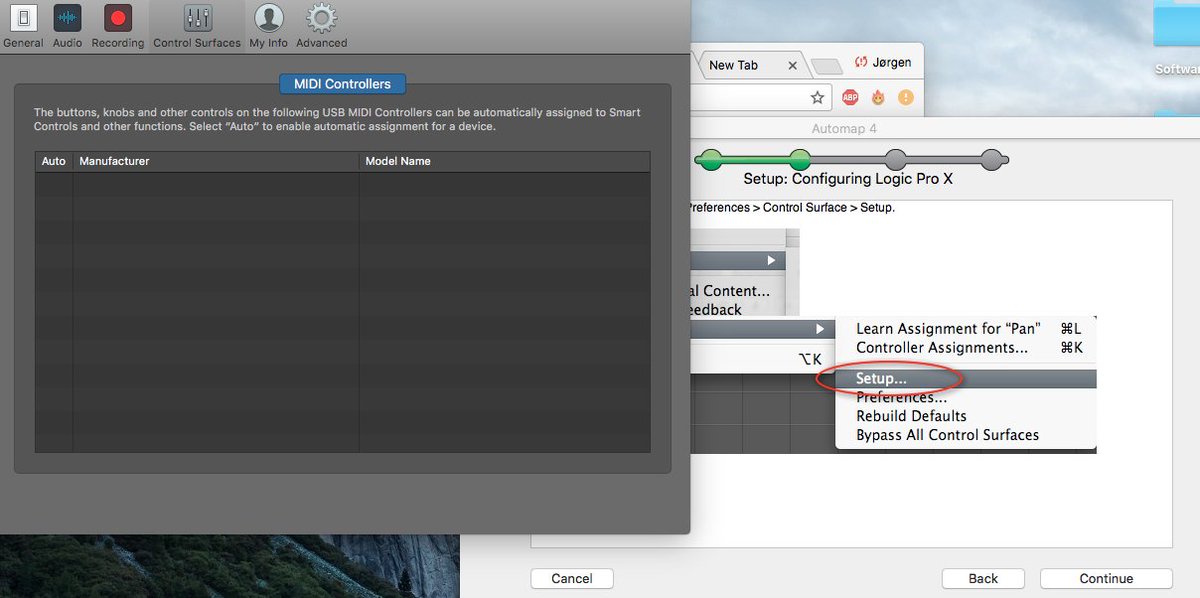Bookmark the page with the star icon
Viewport: 1200px width, 598px height.
point(817,97)
